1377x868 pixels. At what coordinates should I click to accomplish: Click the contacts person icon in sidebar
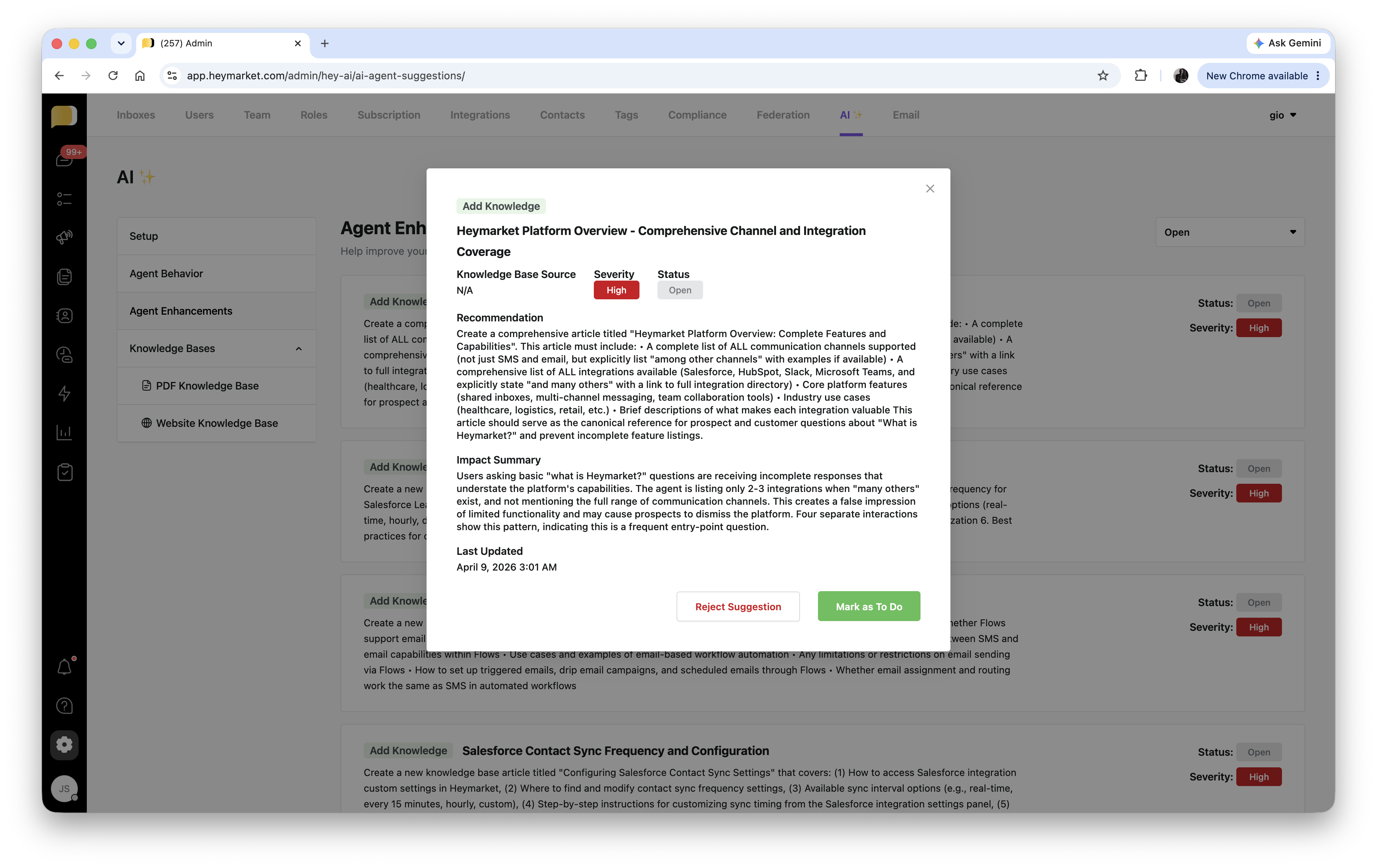coord(65,316)
